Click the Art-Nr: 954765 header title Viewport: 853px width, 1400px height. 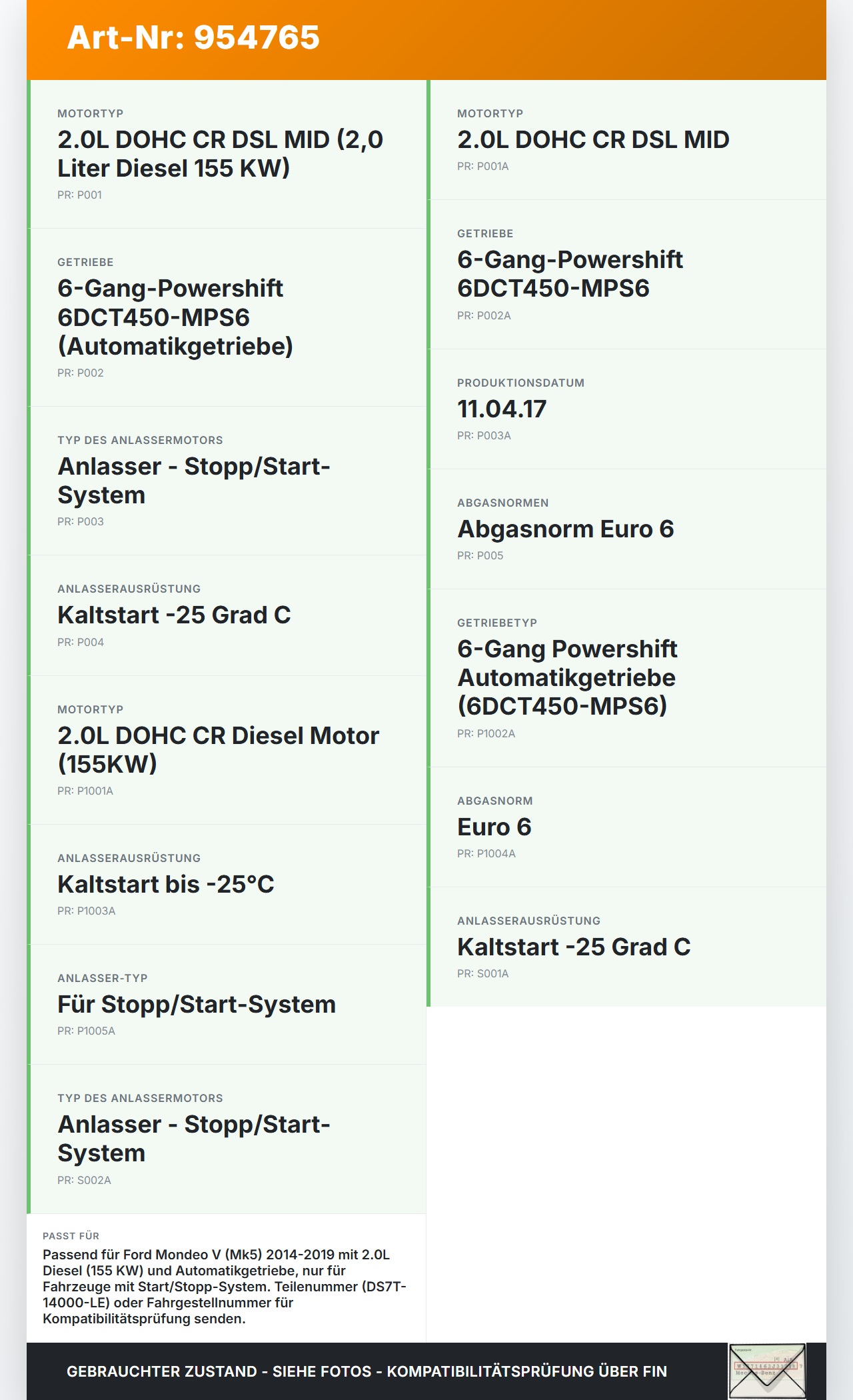pos(193,37)
